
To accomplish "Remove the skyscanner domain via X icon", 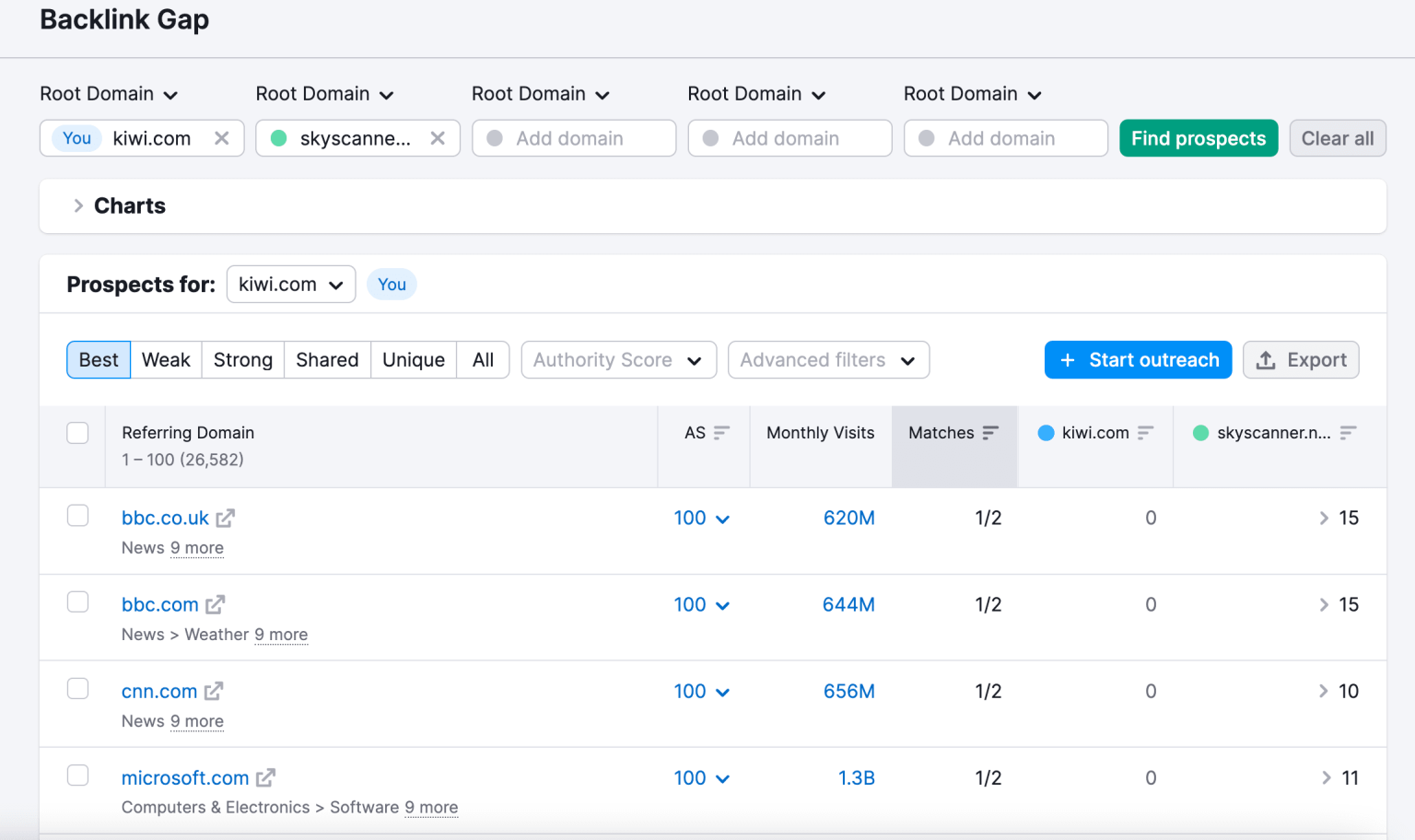I will click(438, 138).
